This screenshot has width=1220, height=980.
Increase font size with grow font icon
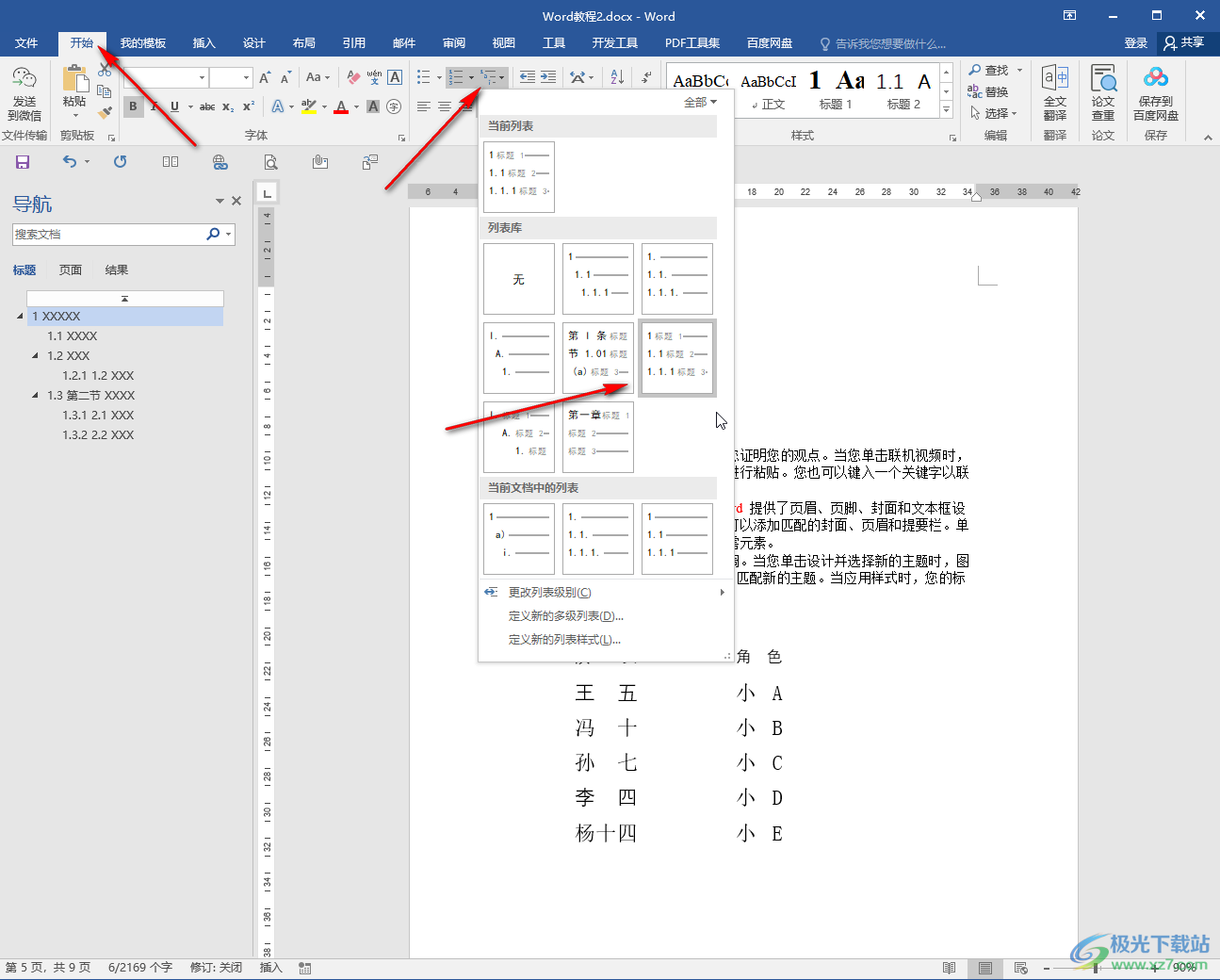[x=265, y=77]
